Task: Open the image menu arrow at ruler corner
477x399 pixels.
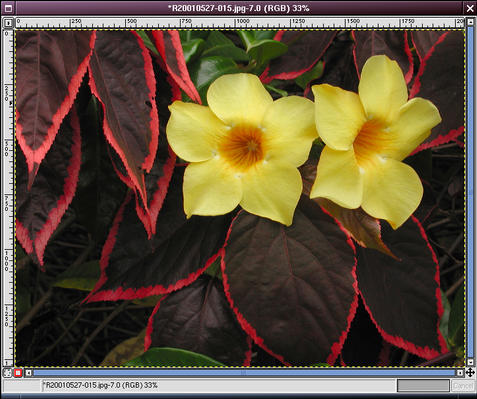Action: pos(8,23)
